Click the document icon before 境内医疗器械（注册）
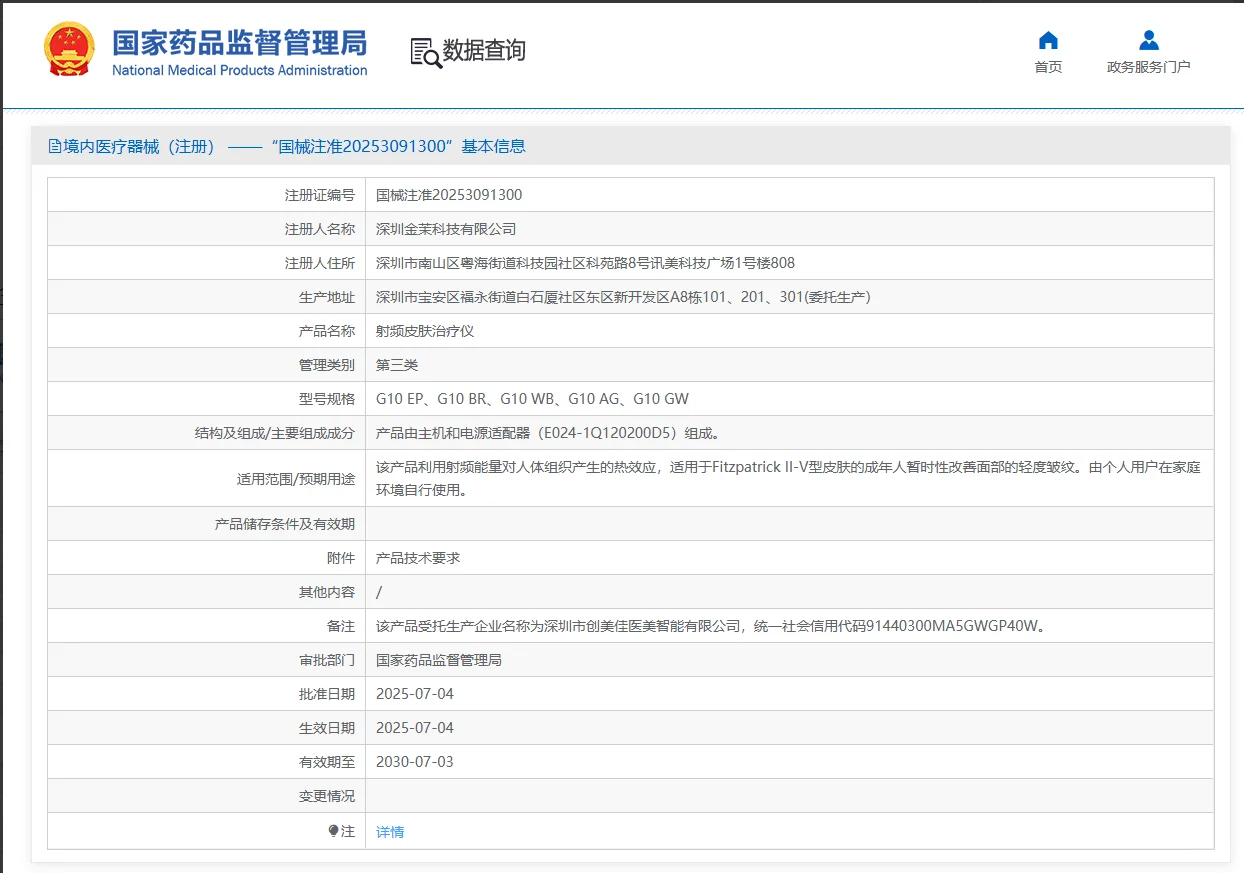Viewport: 1244px width, 873px height. [54, 146]
